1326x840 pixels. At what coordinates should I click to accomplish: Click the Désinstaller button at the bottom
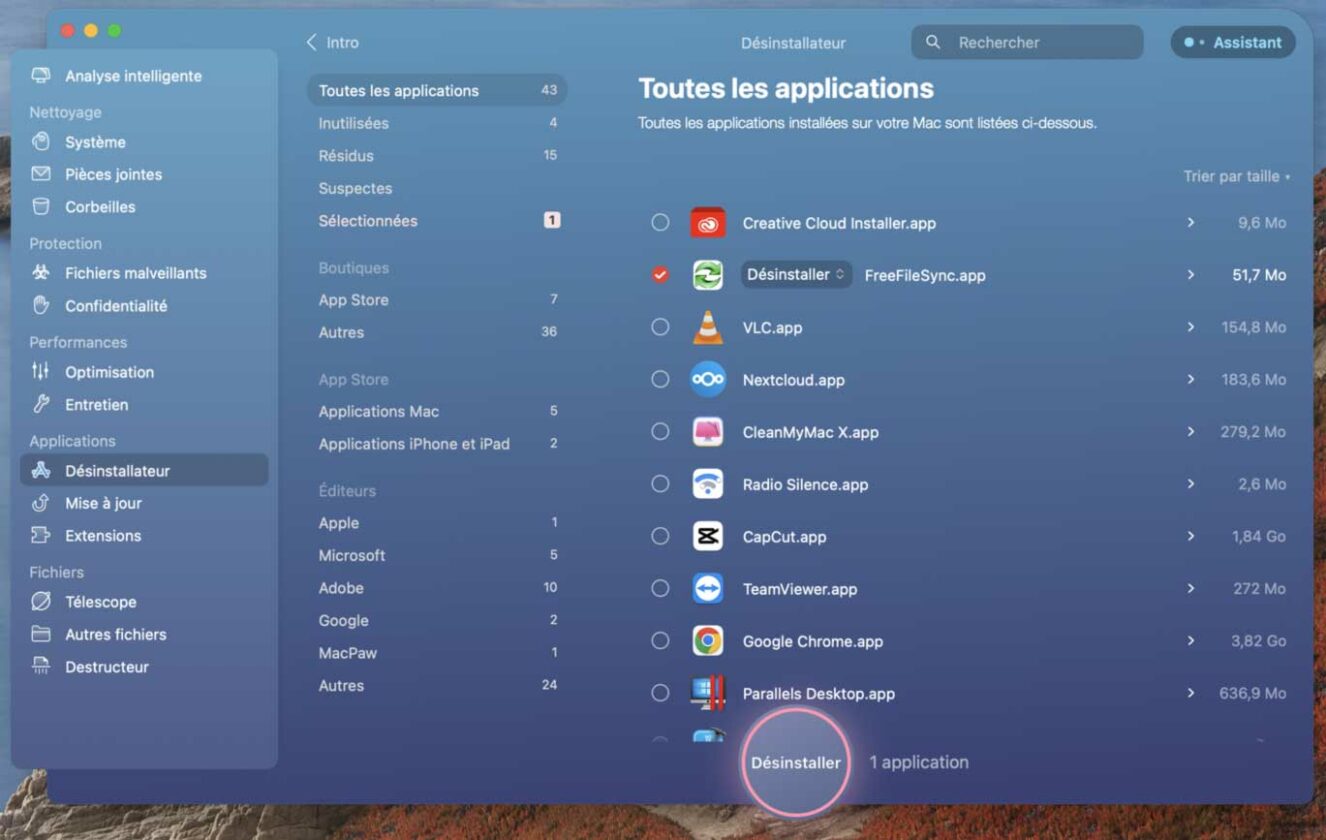click(795, 761)
